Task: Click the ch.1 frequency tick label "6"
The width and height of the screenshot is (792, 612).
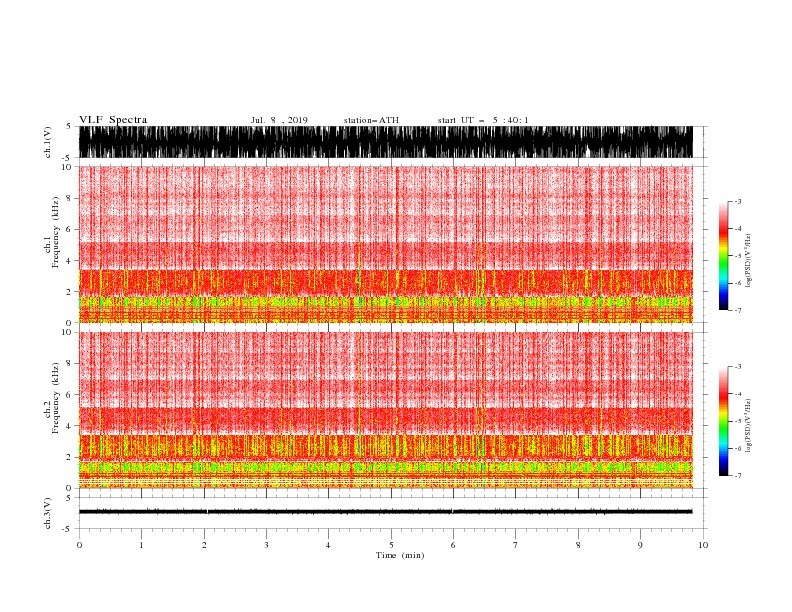Action: (70, 230)
